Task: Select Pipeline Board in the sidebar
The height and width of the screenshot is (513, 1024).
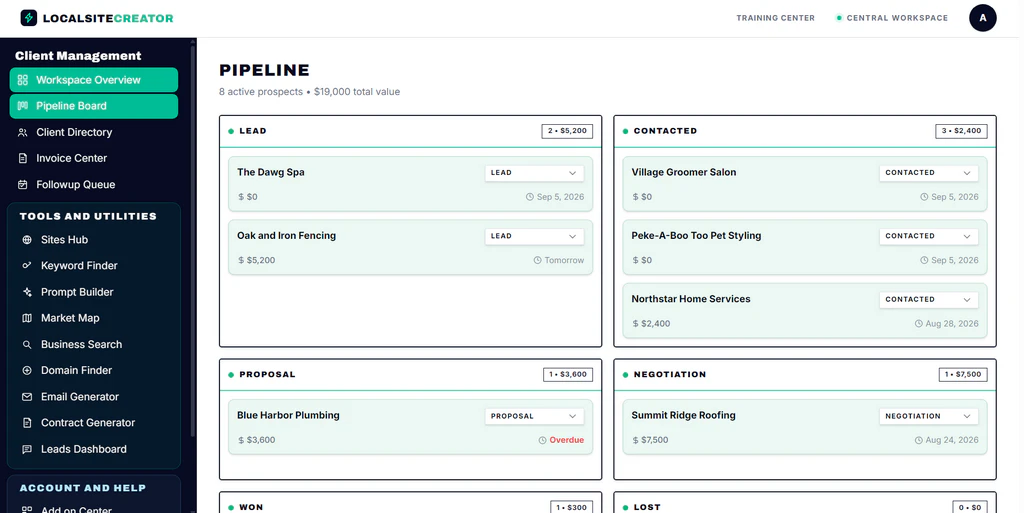Action: [x=93, y=106]
